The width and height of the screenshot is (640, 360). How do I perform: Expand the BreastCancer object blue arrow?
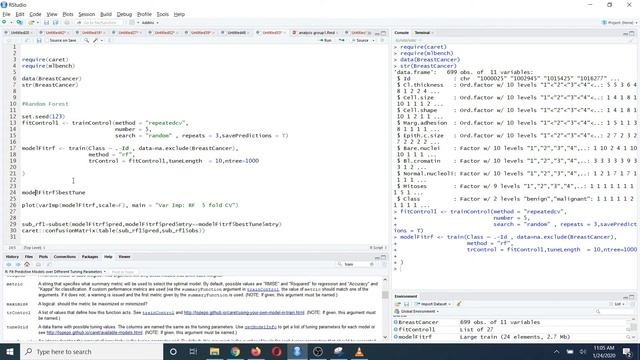coord(396,322)
